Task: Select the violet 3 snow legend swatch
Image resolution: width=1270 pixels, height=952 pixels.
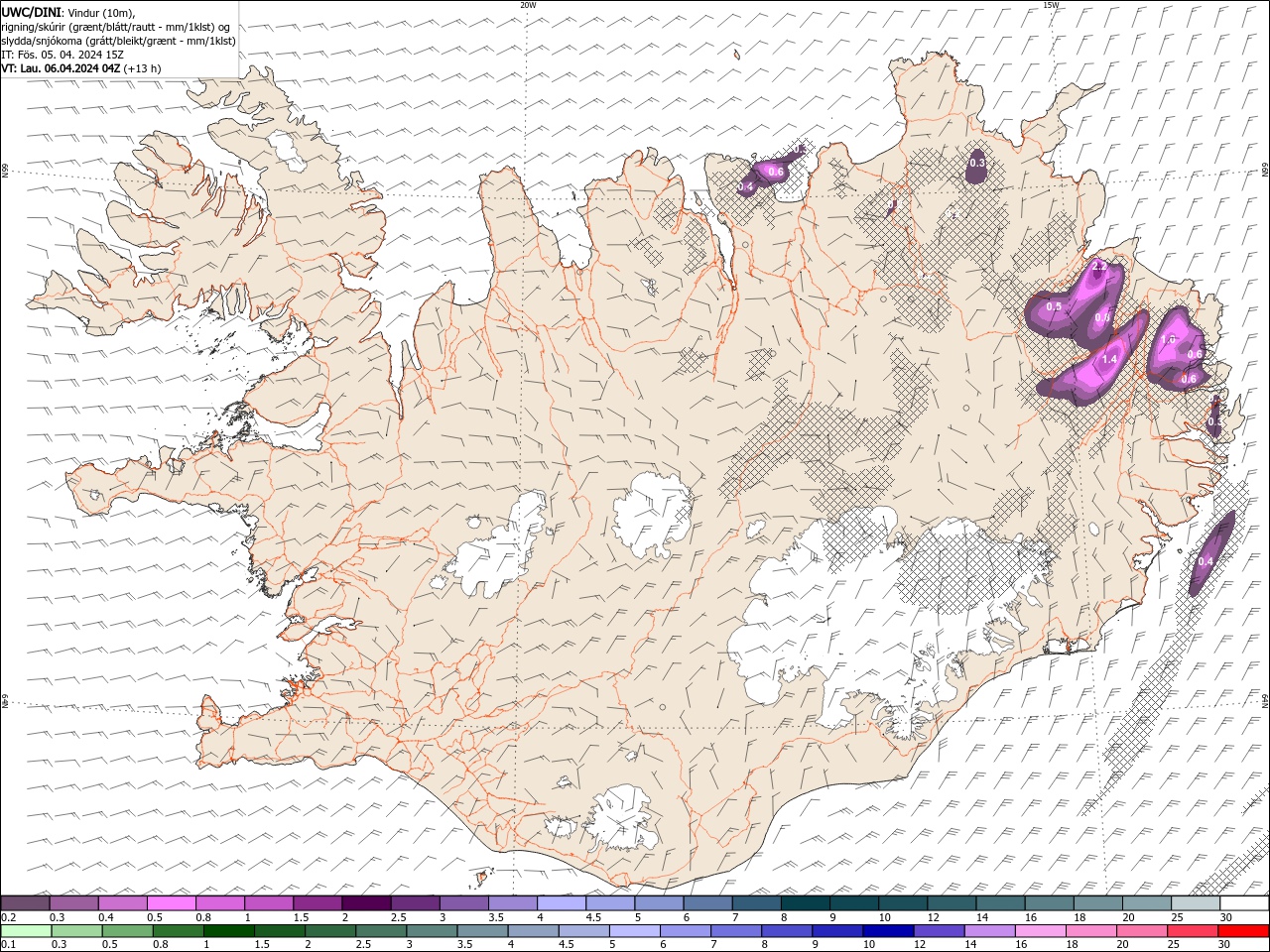Action: [x=463, y=903]
